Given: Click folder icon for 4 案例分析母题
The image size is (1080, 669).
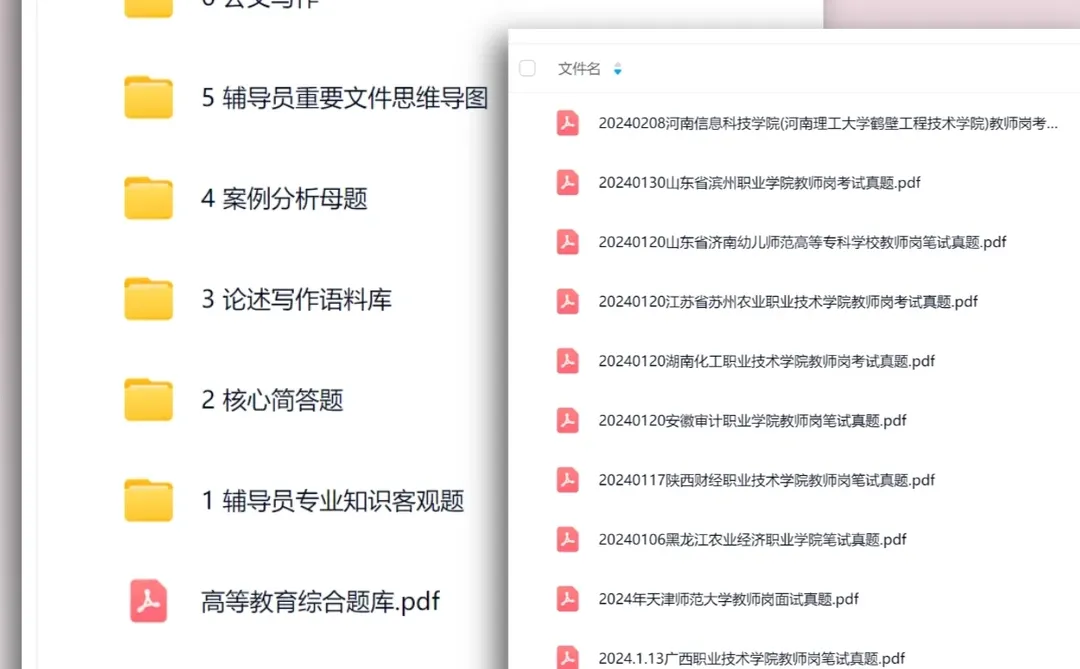Looking at the screenshot, I should [148, 199].
